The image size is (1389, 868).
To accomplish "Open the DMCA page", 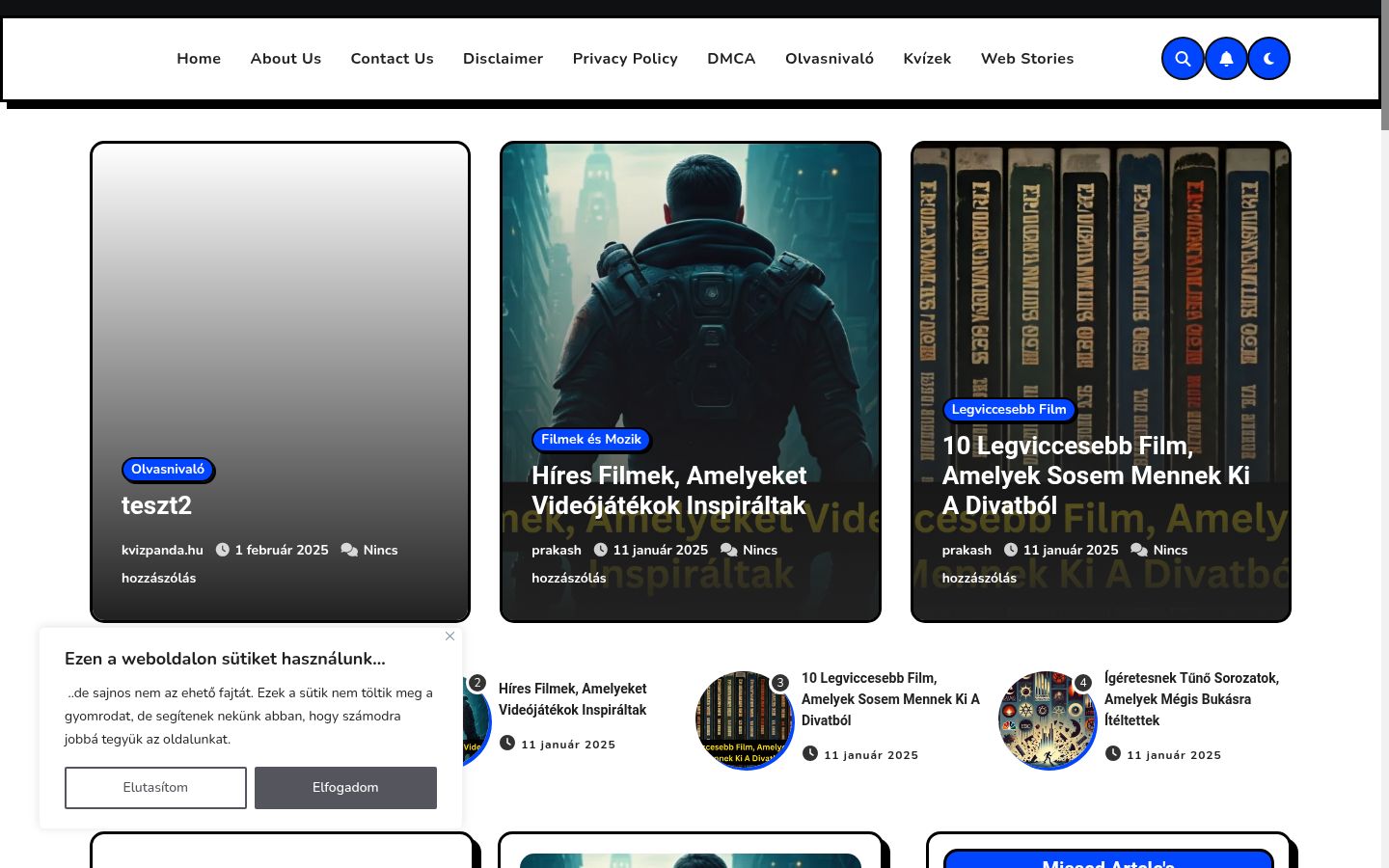I will pos(731,59).
